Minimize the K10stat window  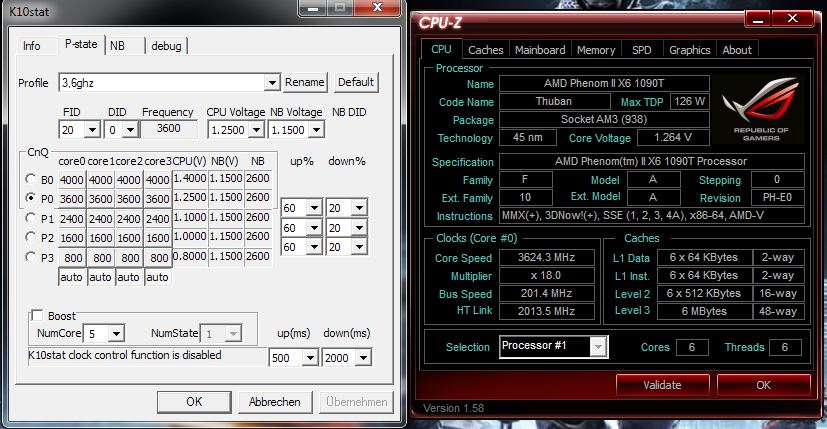(313, 8)
